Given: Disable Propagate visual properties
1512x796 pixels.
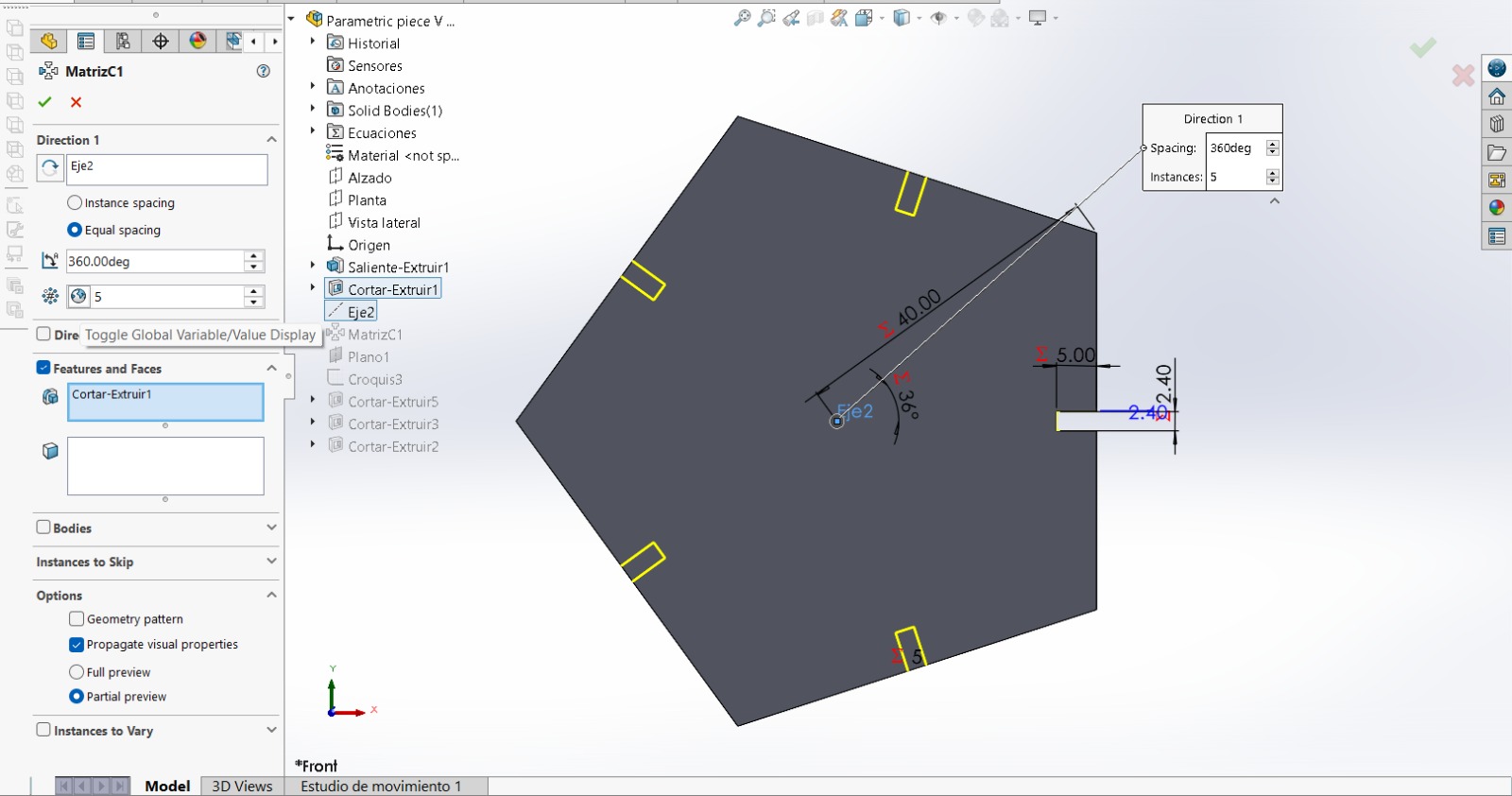Looking at the screenshot, I should (x=77, y=645).
